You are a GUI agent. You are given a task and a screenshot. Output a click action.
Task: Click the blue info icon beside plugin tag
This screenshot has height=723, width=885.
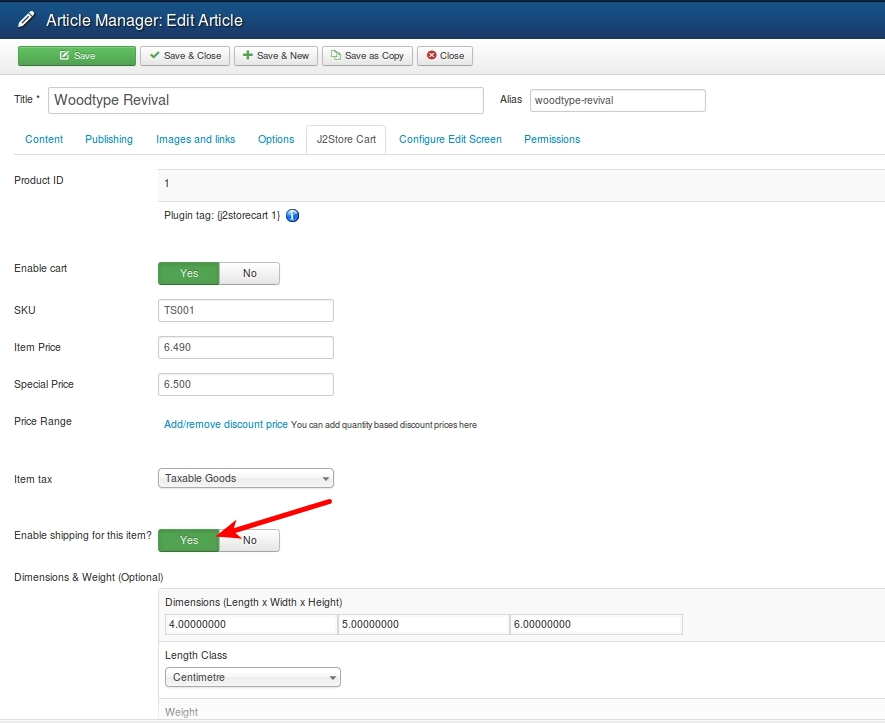[293, 215]
